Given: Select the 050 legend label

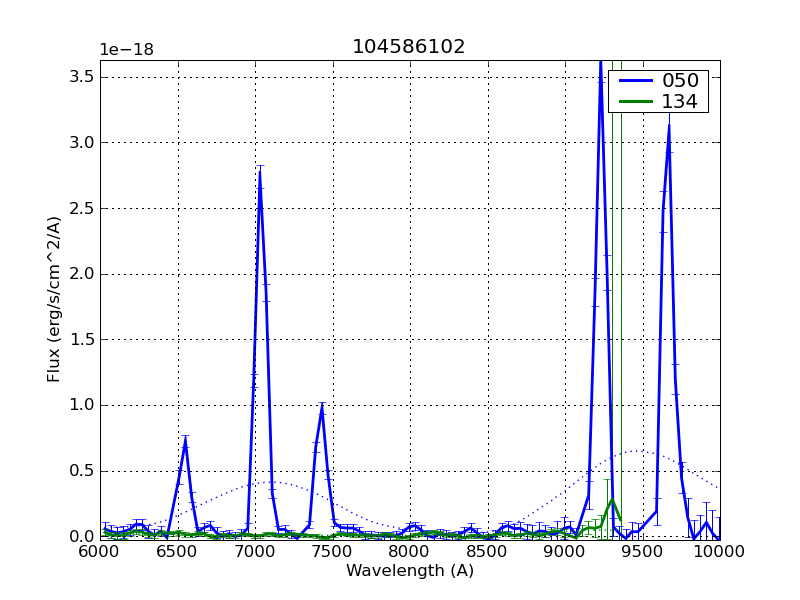Looking at the screenshot, I should tap(680, 81).
